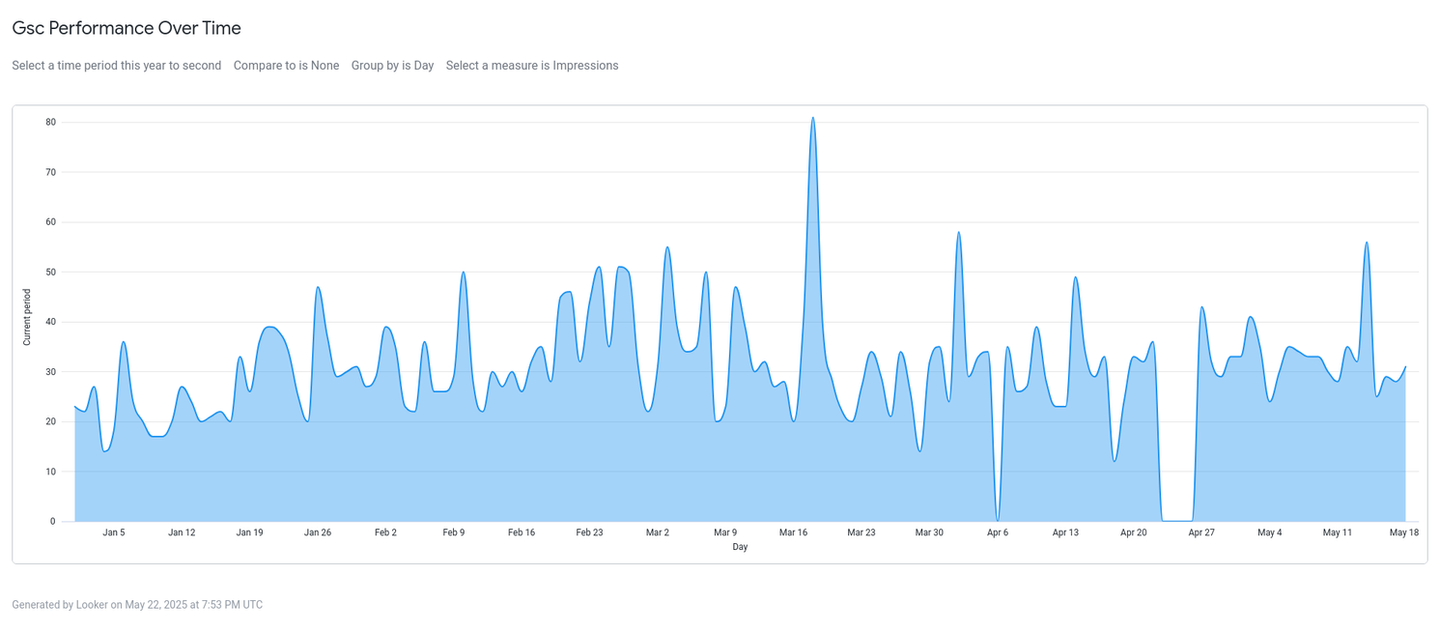Click the 10 y-axis tick value
Image resolution: width=1440 pixels, height=633 pixels.
tap(50, 472)
